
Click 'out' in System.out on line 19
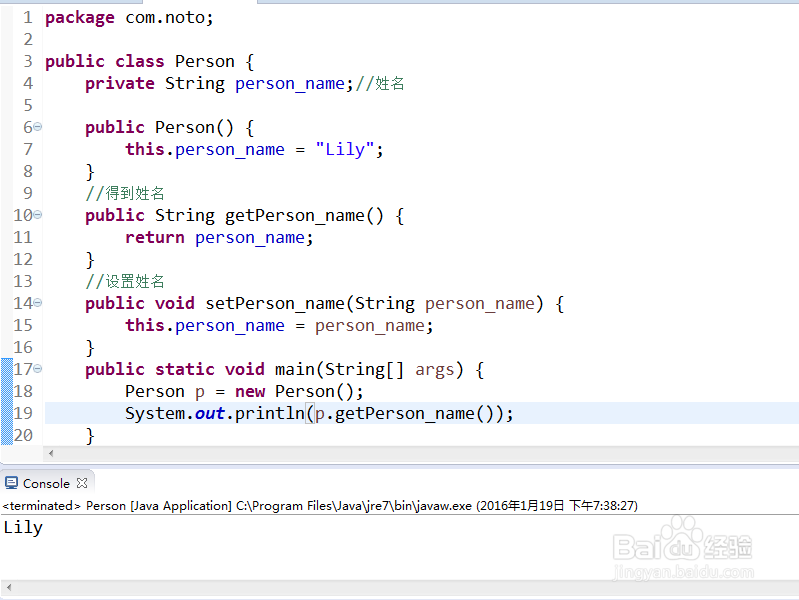(209, 413)
